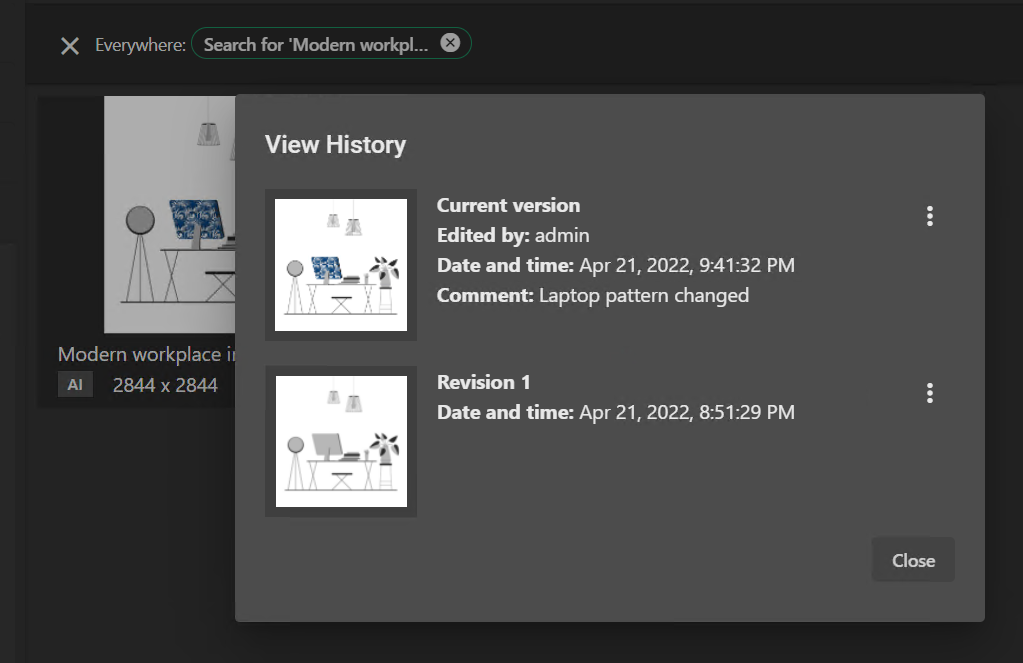Screen dimensions: 1023x663
Task: Click the 8:51:29 PM date line
Action: click(616, 412)
